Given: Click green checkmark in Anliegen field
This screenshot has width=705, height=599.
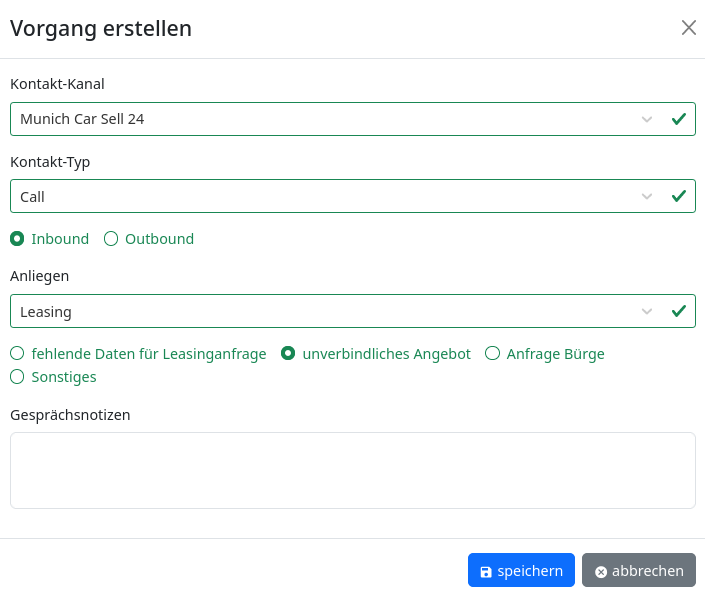Looking at the screenshot, I should click(x=678, y=311).
